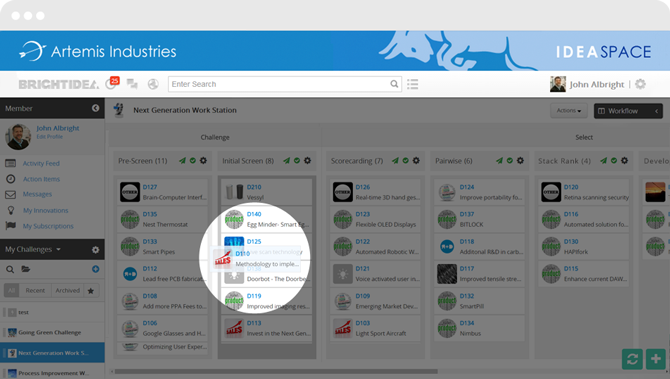Screen dimensions: 670x379
Task: Open Initial Screen stage settings gear
Action: (307, 161)
